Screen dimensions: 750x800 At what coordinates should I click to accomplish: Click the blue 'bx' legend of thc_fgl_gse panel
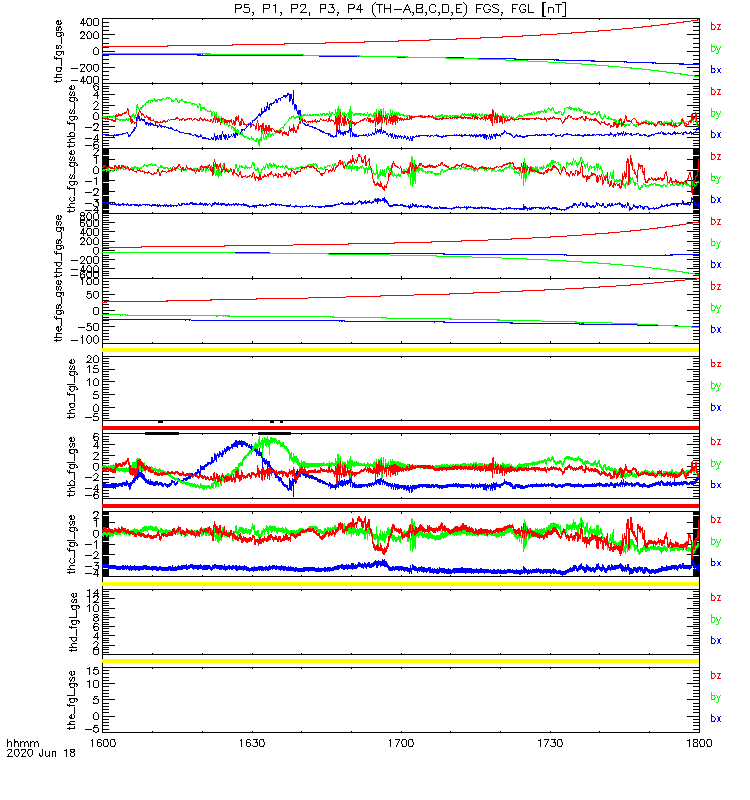pyautogui.click(x=716, y=563)
